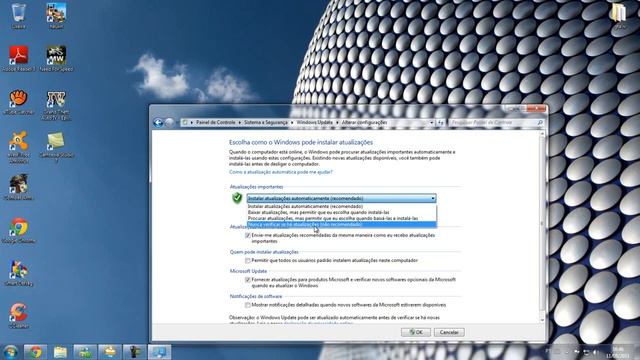Go to 'Windows Update' breadcrumb
This screenshot has width=640, height=360.
point(314,122)
